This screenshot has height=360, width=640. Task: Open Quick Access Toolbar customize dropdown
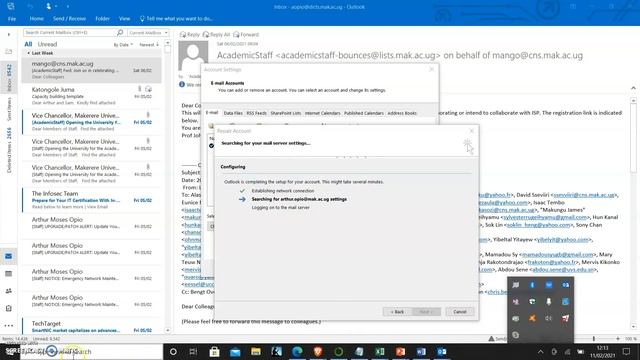click(68, 7)
